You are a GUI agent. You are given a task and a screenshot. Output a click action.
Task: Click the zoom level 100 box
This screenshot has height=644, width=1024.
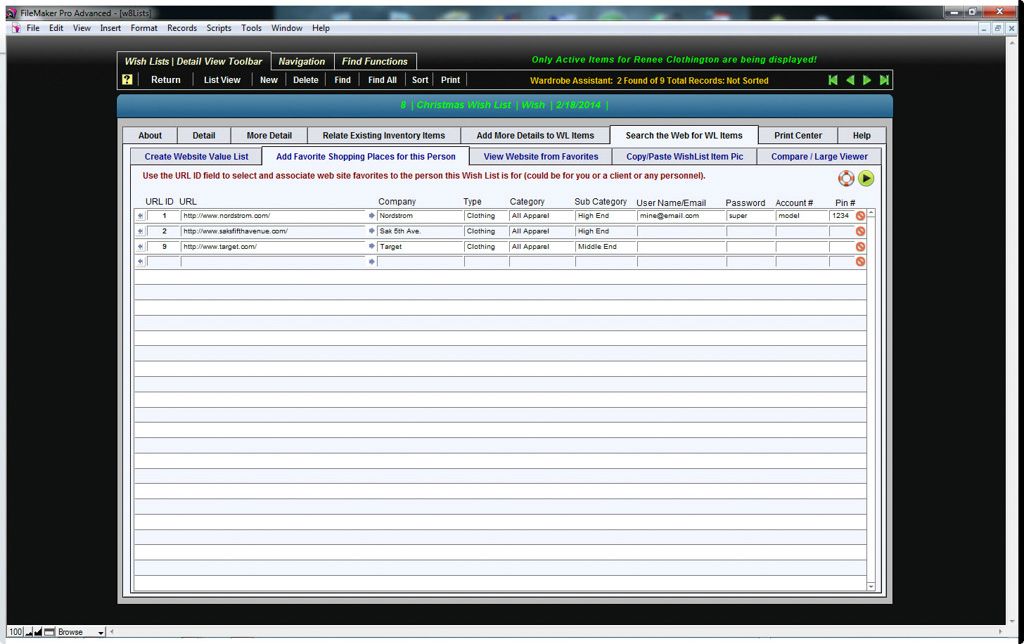[x=16, y=632]
